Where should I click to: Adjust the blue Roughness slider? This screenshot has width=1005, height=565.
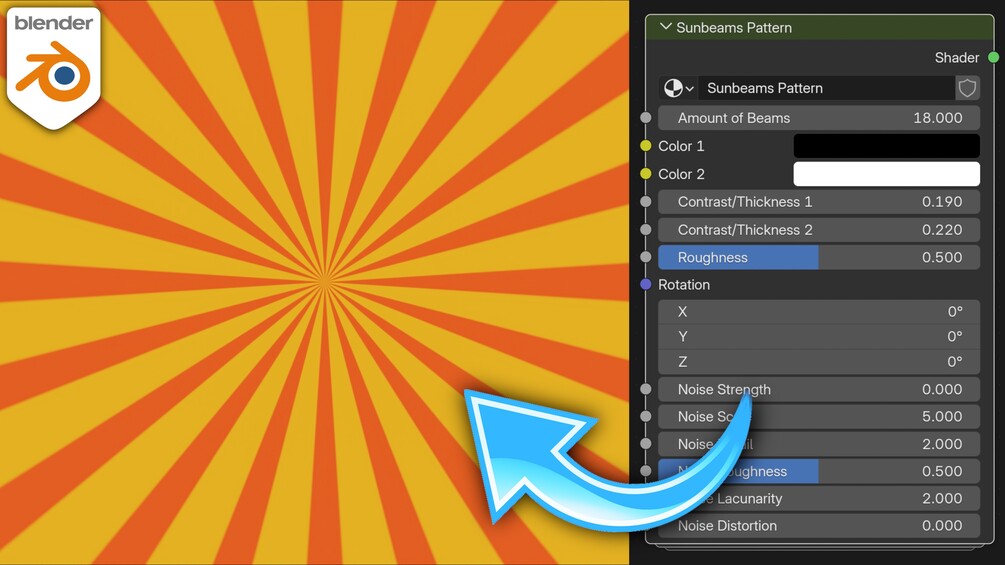click(x=818, y=257)
